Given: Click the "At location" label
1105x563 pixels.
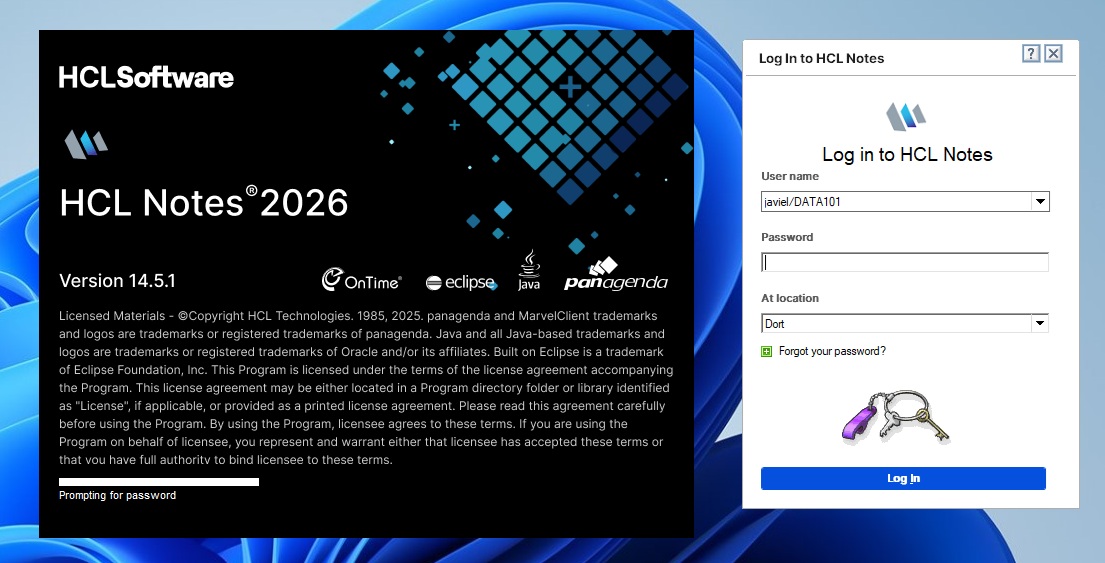Looking at the screenshot, I should 790,298.
